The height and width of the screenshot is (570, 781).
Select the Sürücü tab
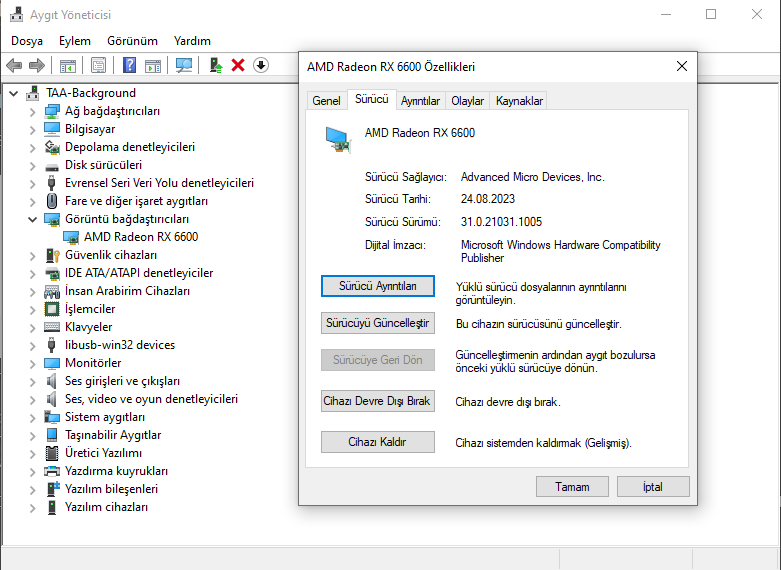tap(372, 99)
